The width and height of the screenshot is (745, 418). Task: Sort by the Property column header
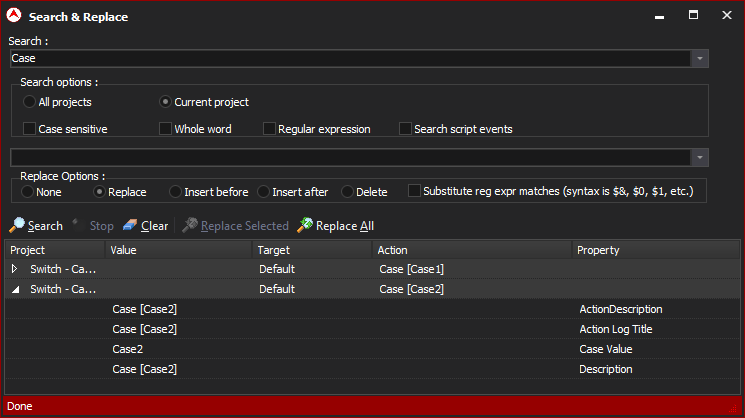coord(656,250)
